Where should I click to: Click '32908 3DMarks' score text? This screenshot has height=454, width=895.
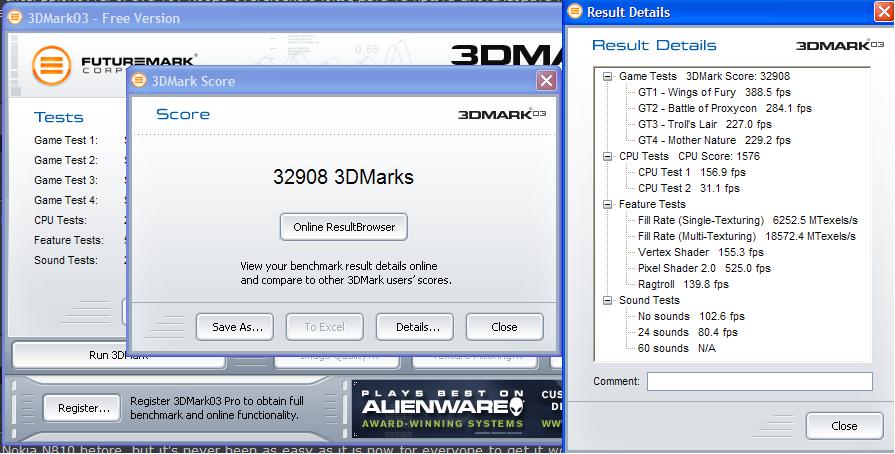343,176
